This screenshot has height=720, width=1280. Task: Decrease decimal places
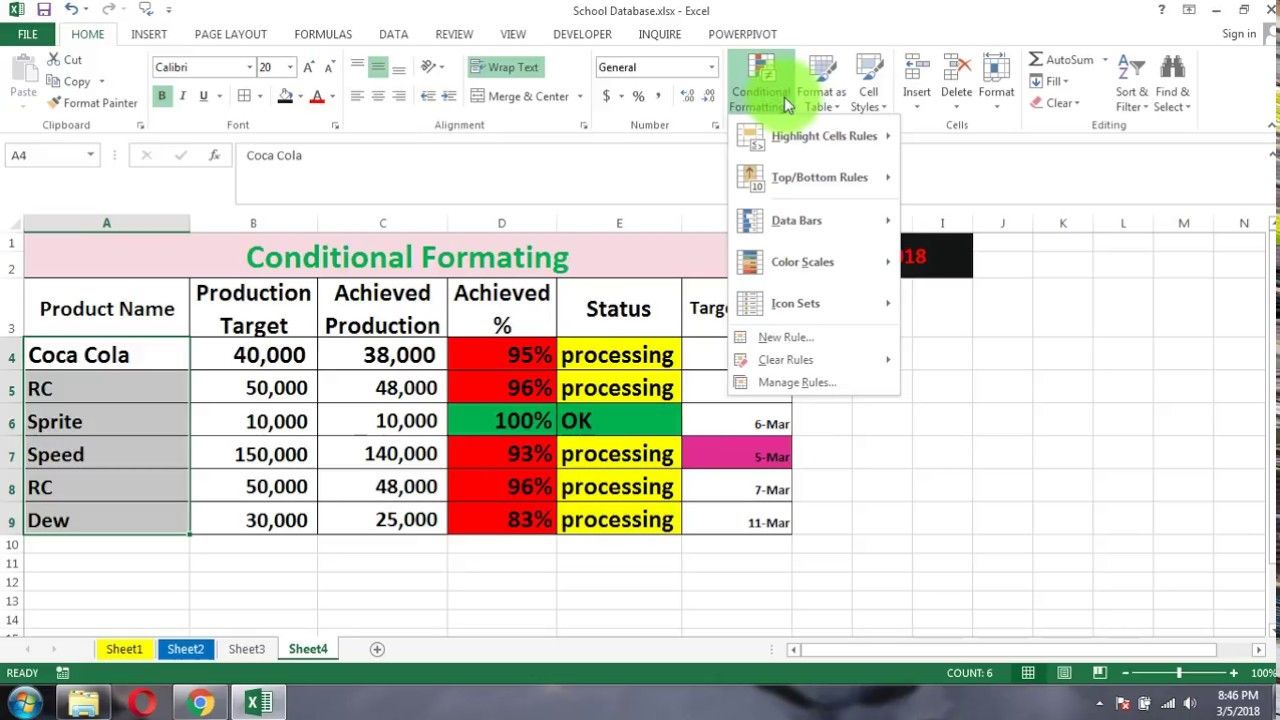(709, 96)
